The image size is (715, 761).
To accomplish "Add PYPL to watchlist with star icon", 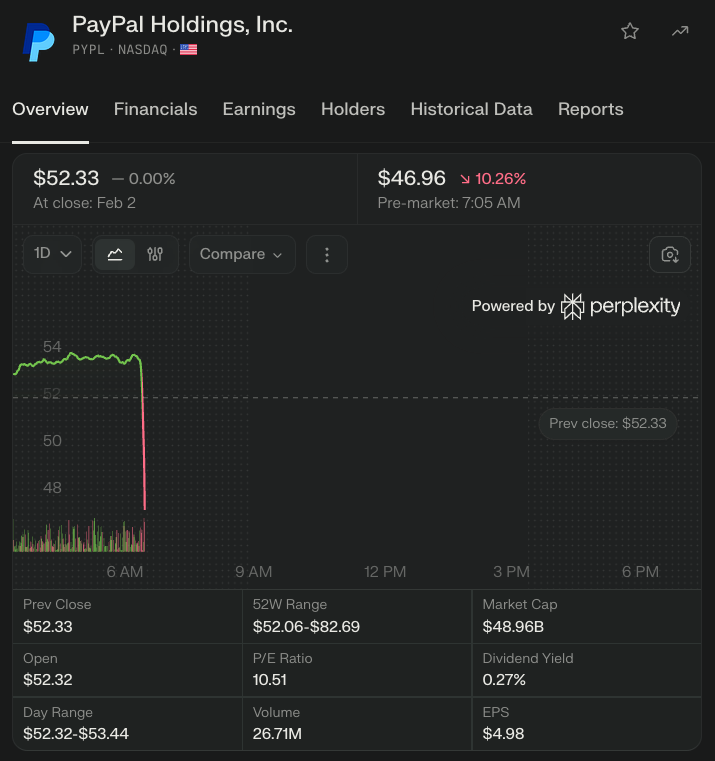I will tap(630, 32).
